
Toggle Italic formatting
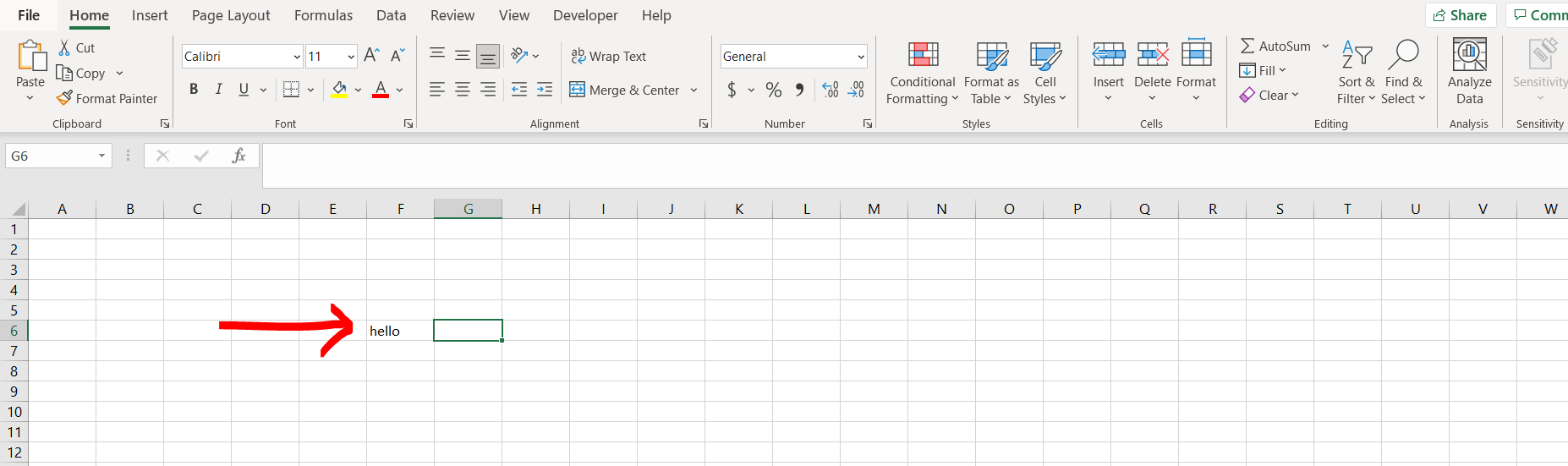click(218, 90)
